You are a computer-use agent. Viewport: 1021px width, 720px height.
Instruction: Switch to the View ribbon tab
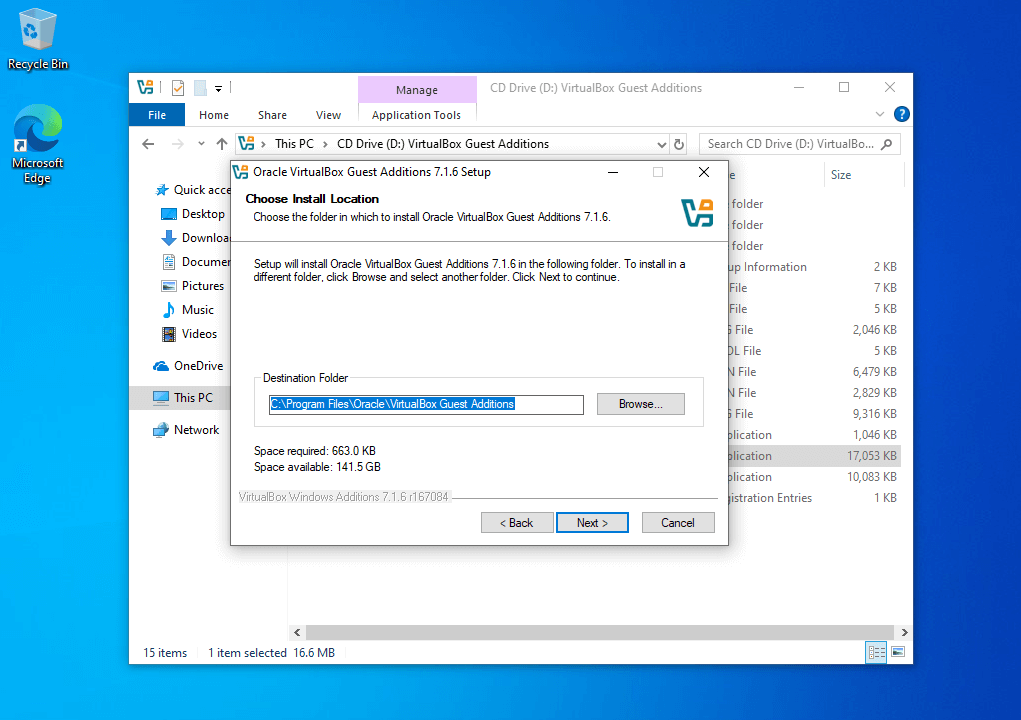tap(328, 115)
